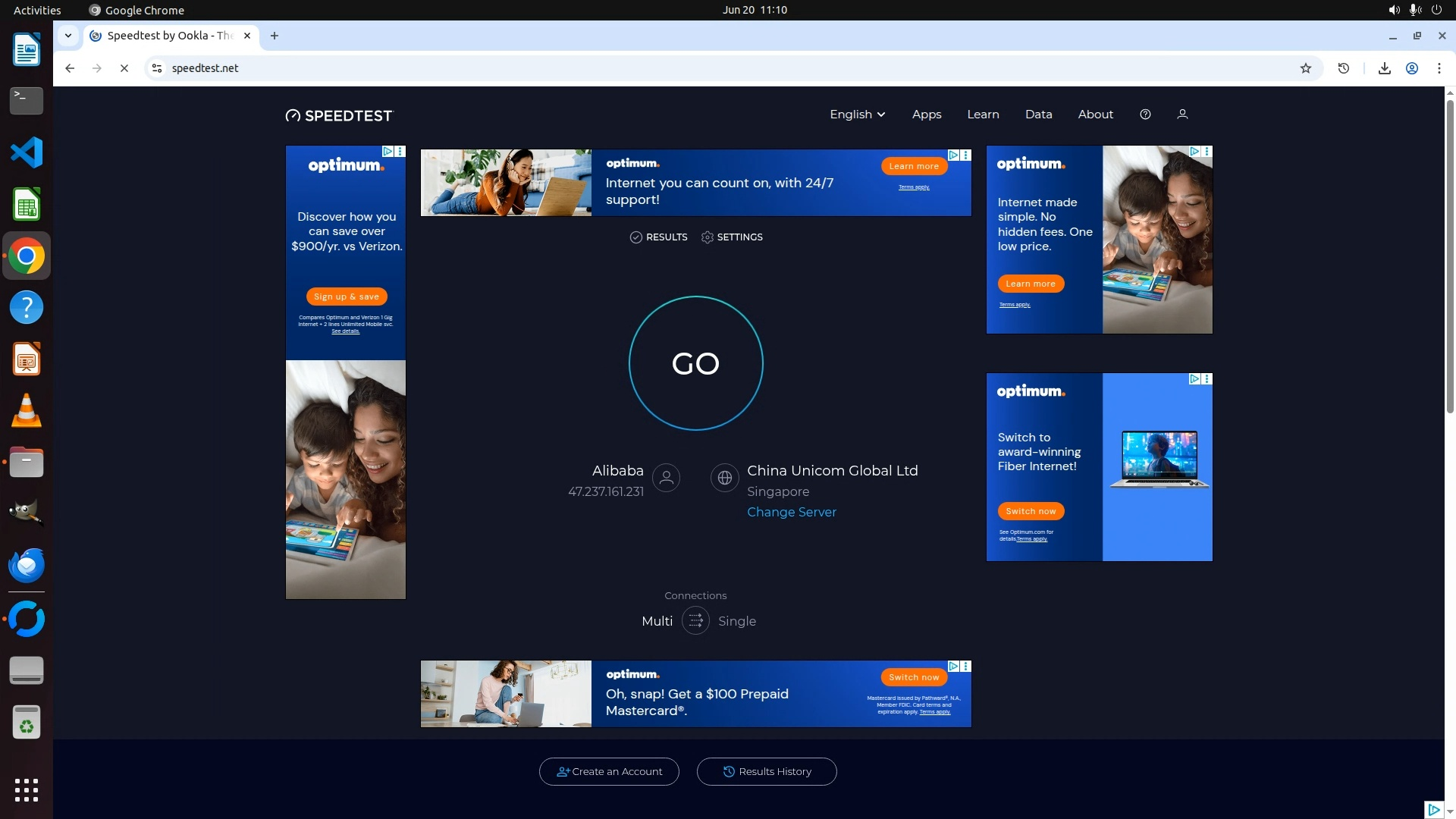Toggle the Multi/Single connections switch

coord(695,621)
